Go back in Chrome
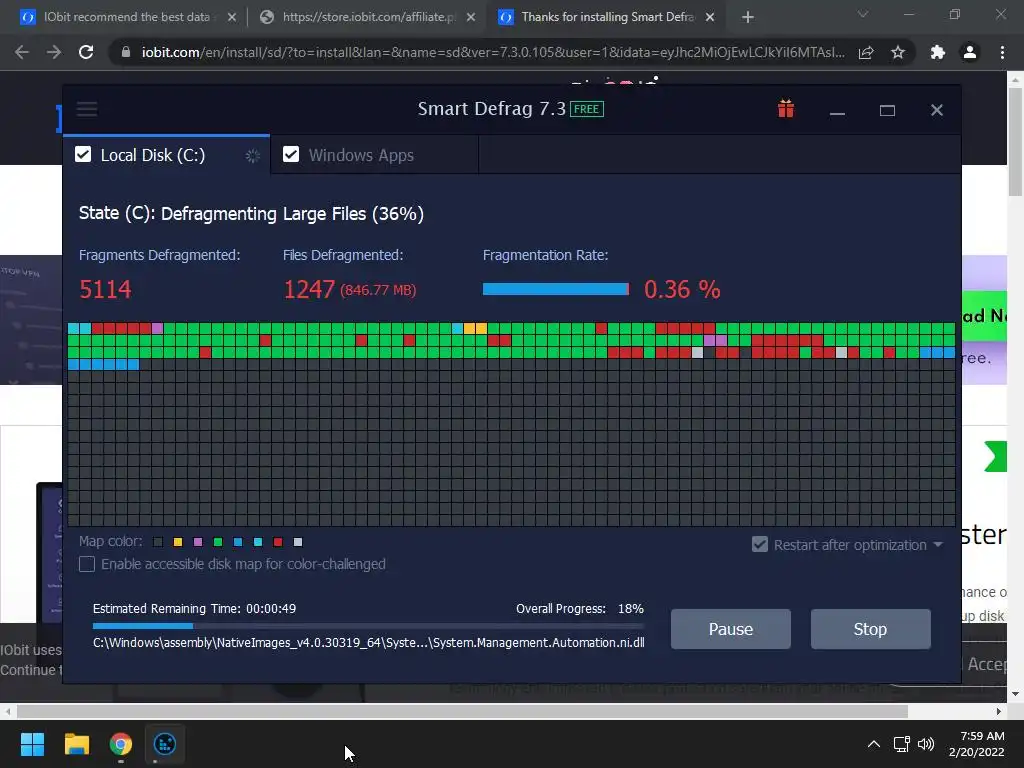 tap(22, 52)
